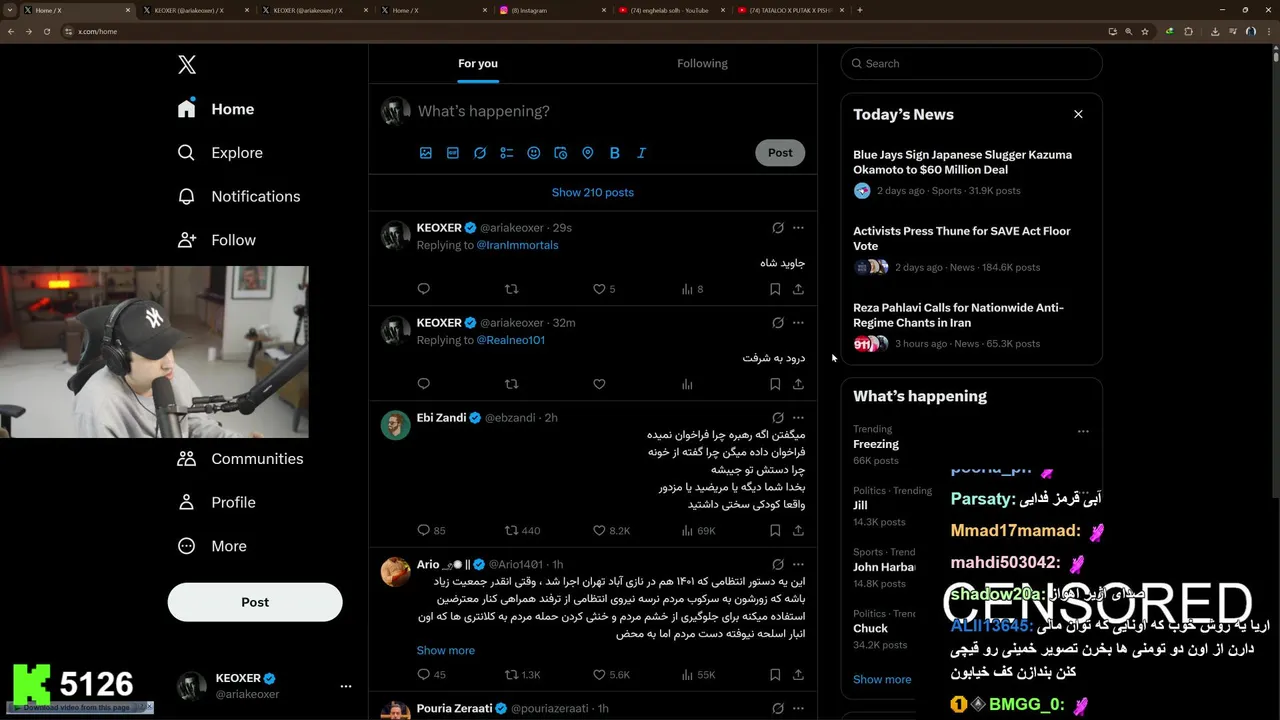Screen dimensions: 1280x720
Task: Bookmark Ebi Zandi's post
Action: click(775, 531)
